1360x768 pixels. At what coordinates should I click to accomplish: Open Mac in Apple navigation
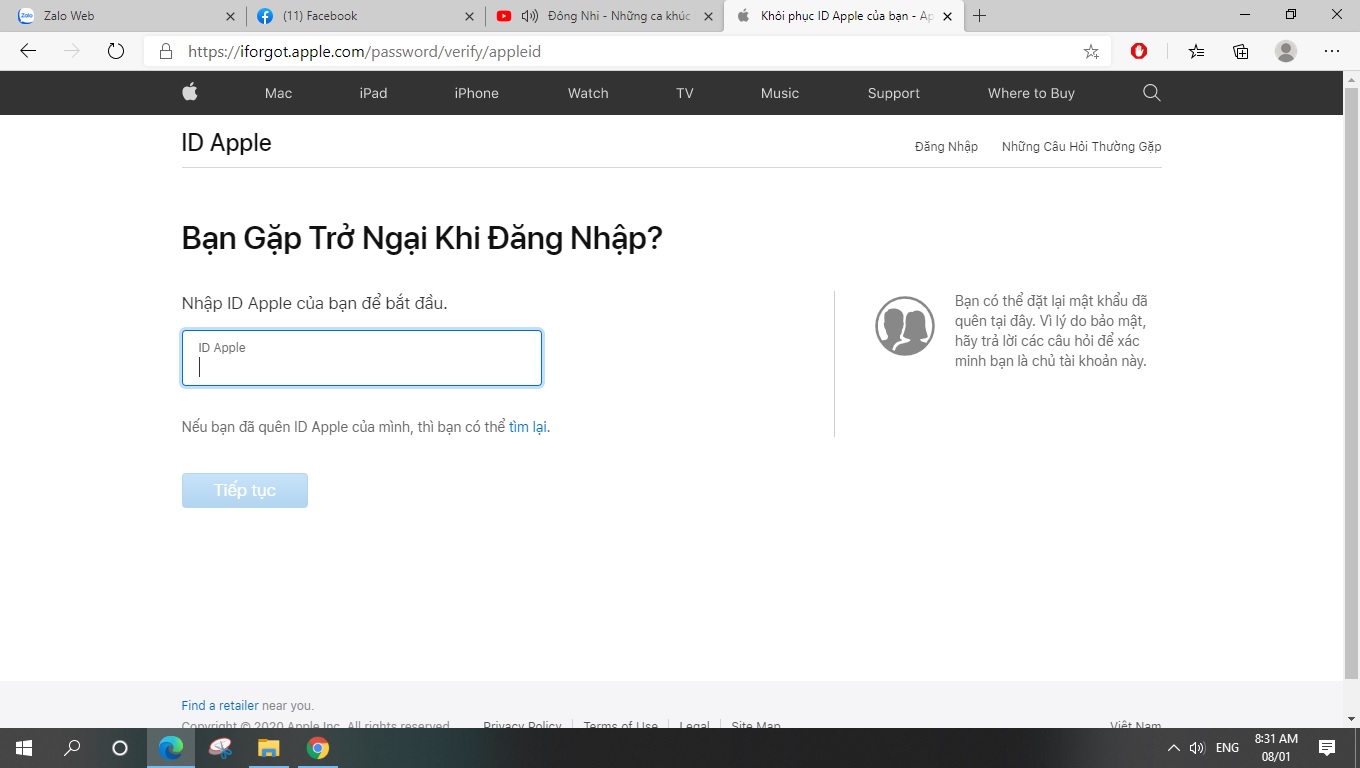tap(278, 93)
